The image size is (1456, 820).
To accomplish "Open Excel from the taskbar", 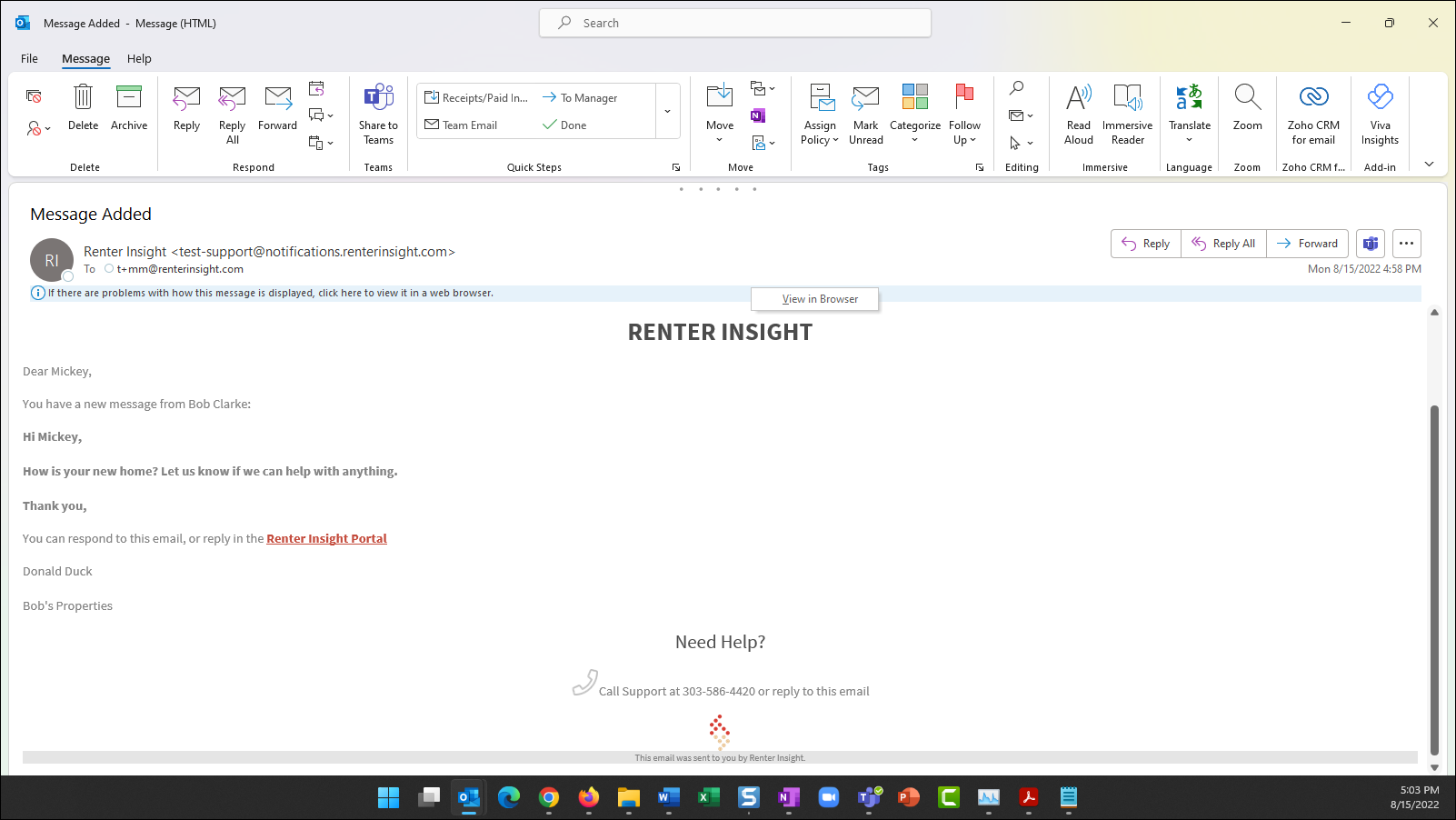I will click(x=709, y=797).
